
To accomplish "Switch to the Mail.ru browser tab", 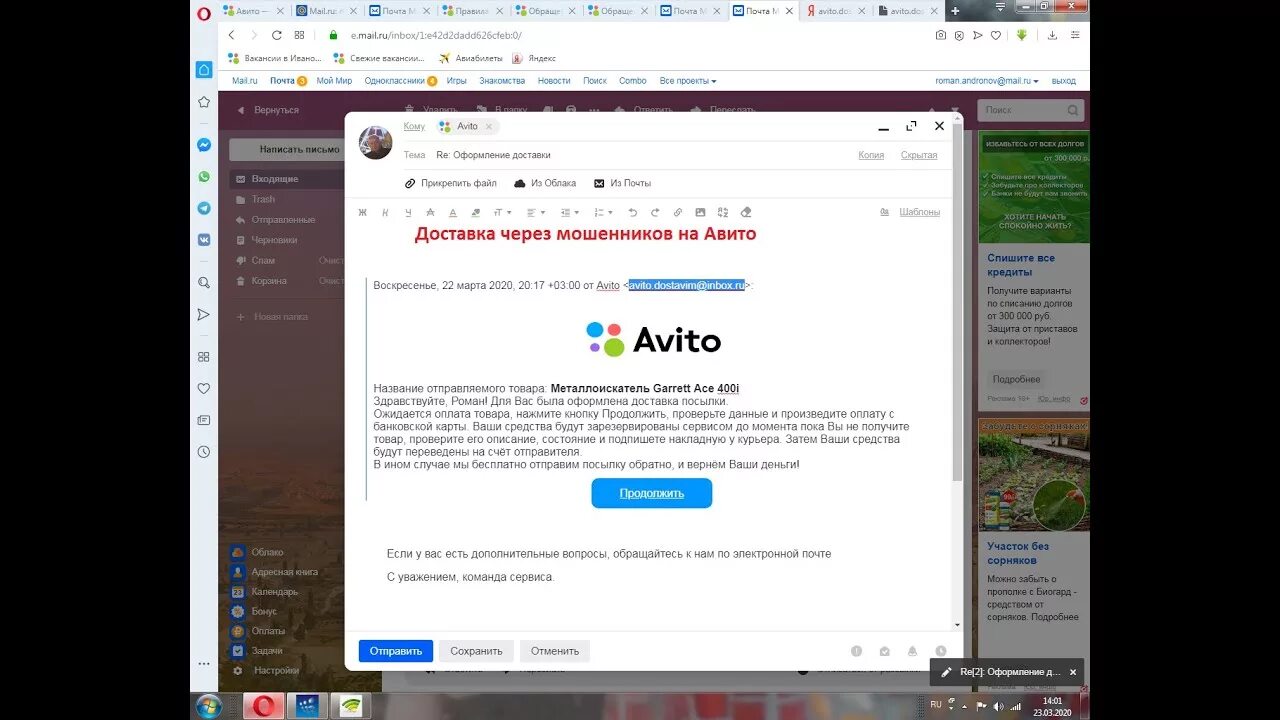I will [x=325, y=11].
